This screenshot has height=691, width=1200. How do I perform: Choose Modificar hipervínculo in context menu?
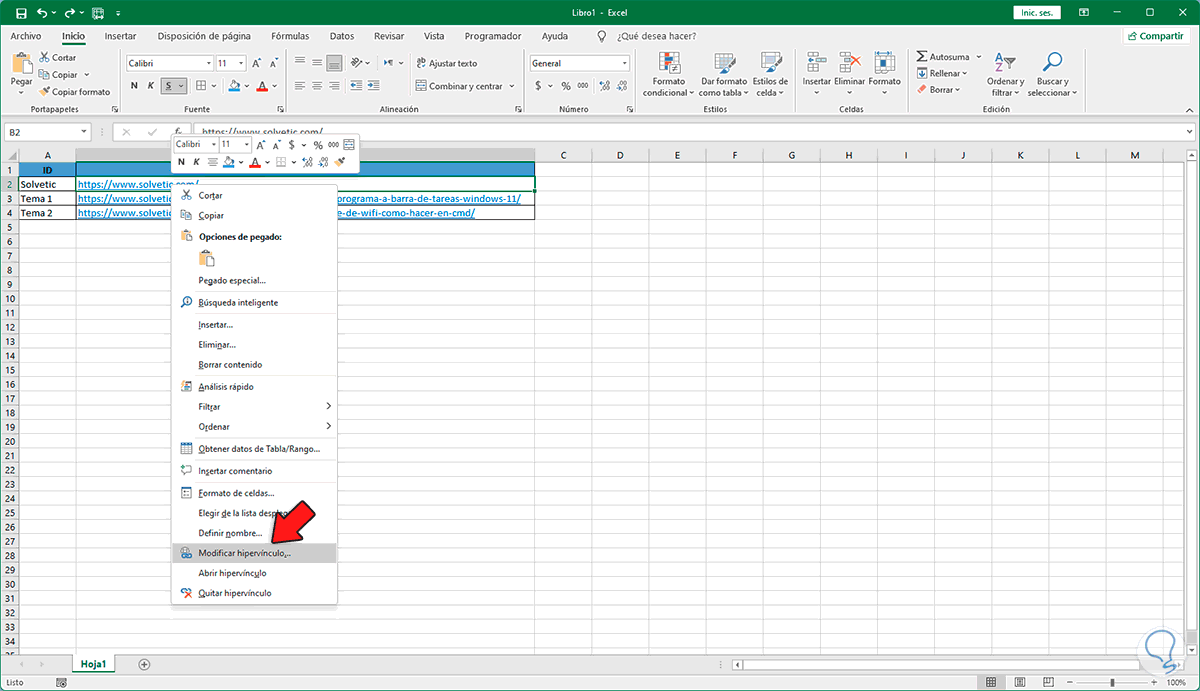pos(254,553)
